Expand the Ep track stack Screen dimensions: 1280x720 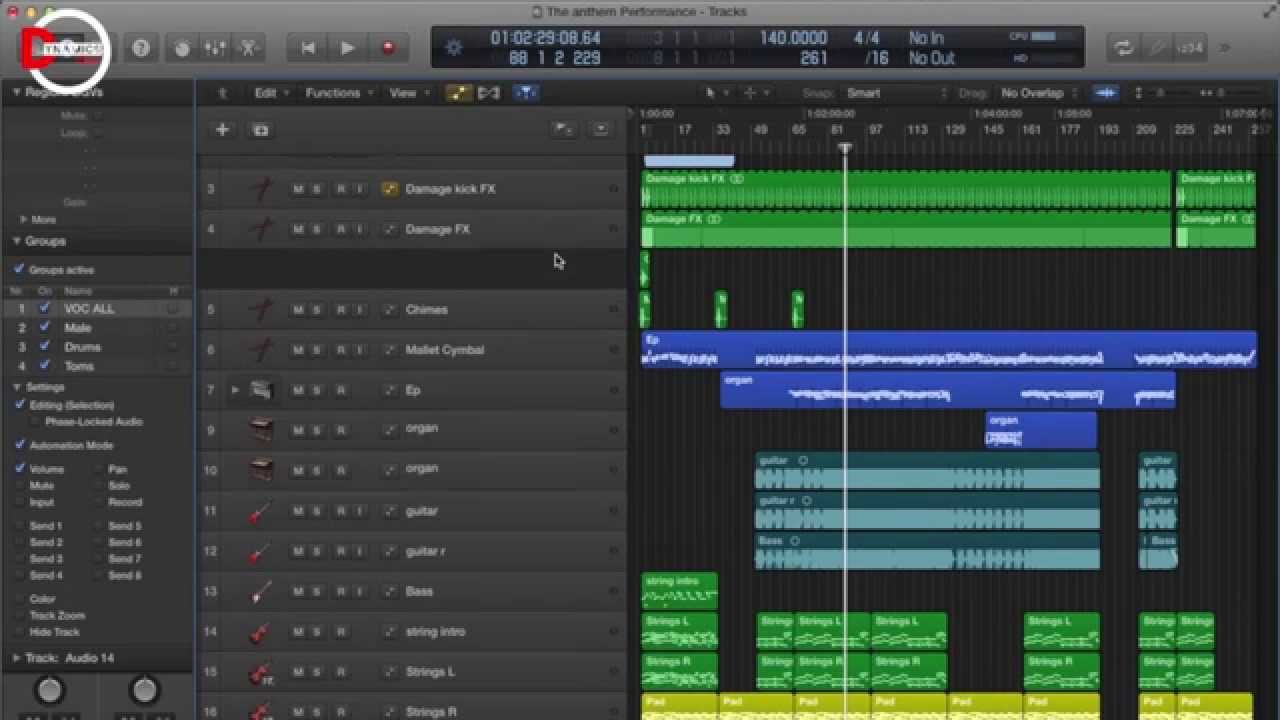click(235, 390)
